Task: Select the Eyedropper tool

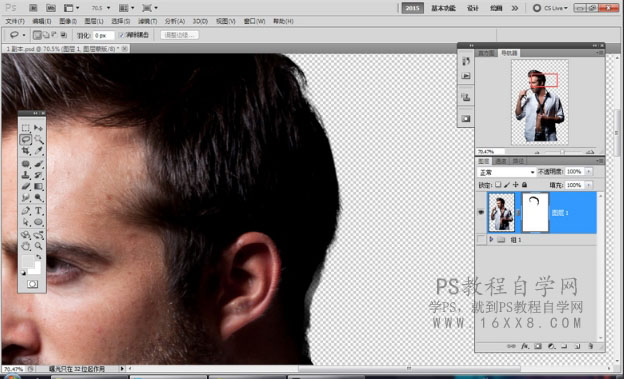Action: [39, 151]
